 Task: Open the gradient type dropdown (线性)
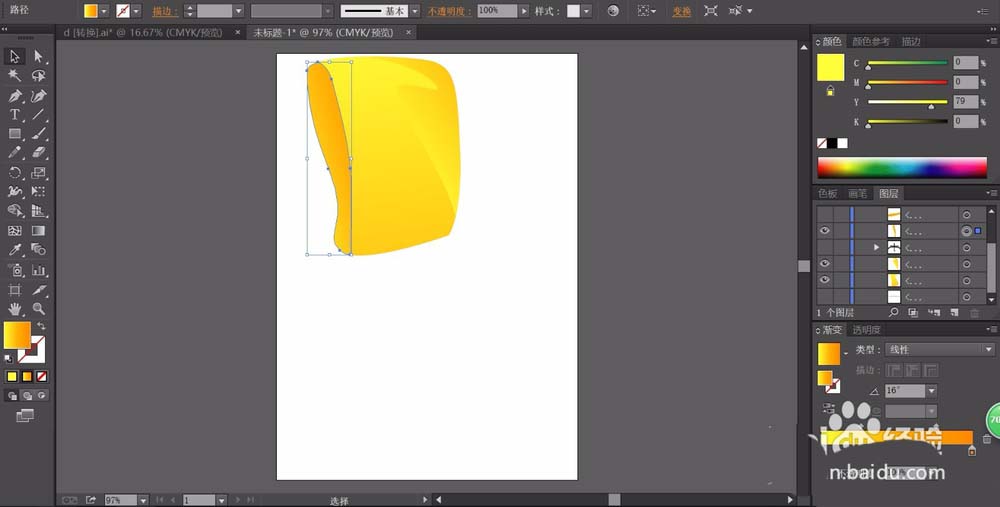(x=940, y=349)
